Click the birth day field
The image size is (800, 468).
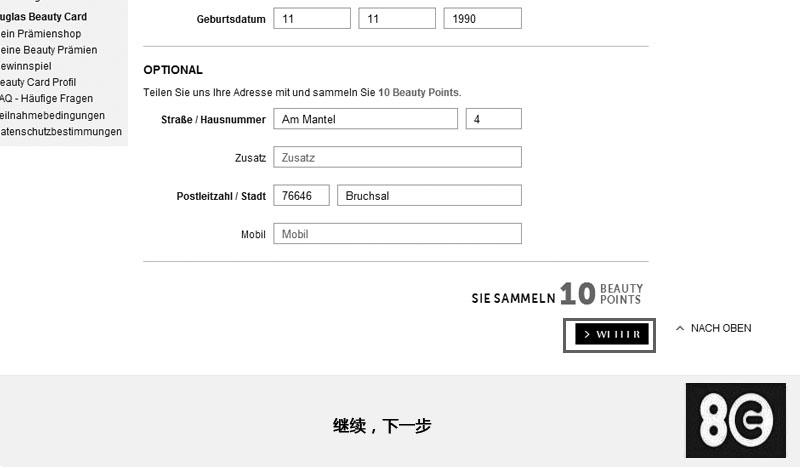[311, 18]
